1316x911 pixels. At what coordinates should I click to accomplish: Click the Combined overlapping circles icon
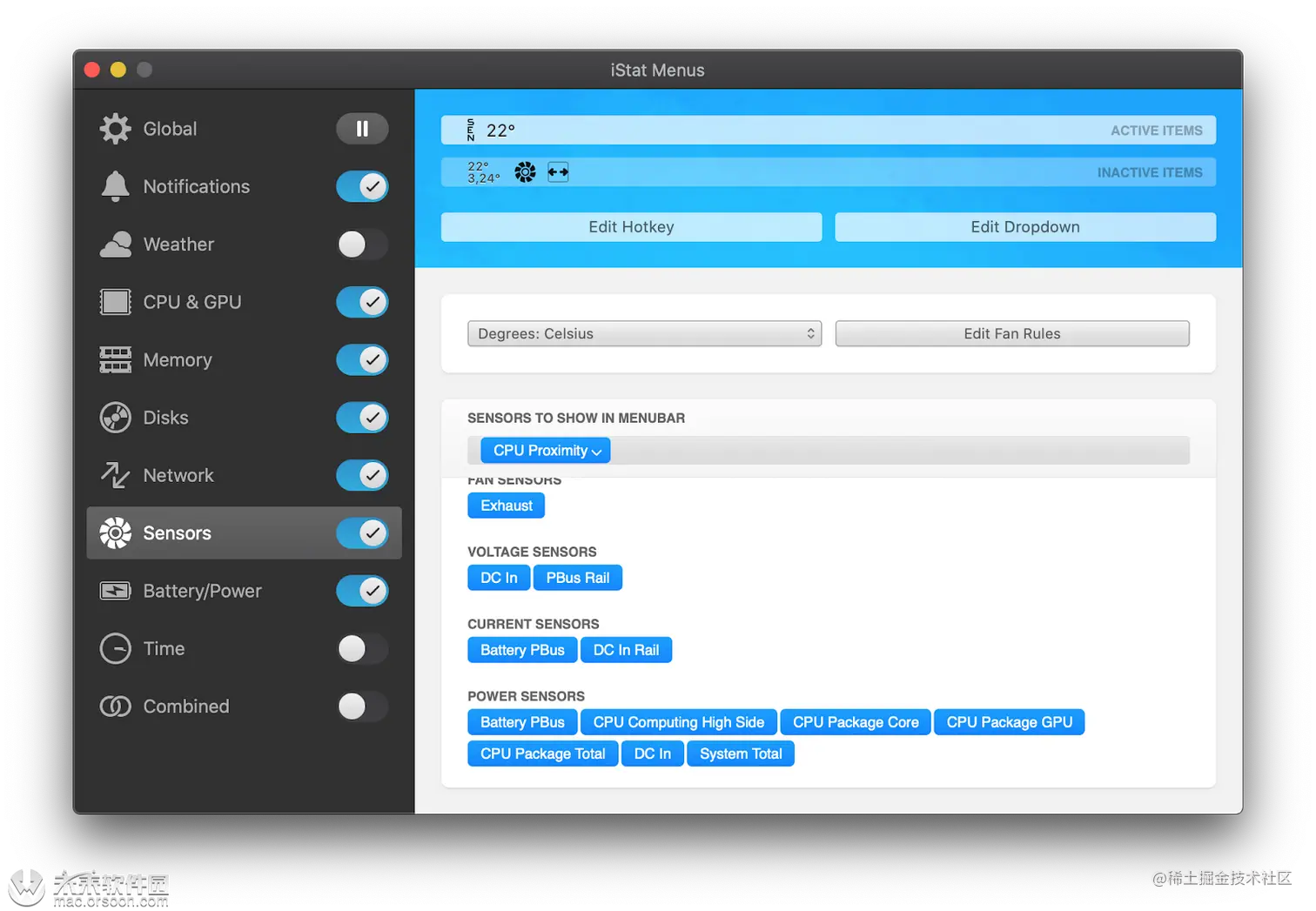115,706
